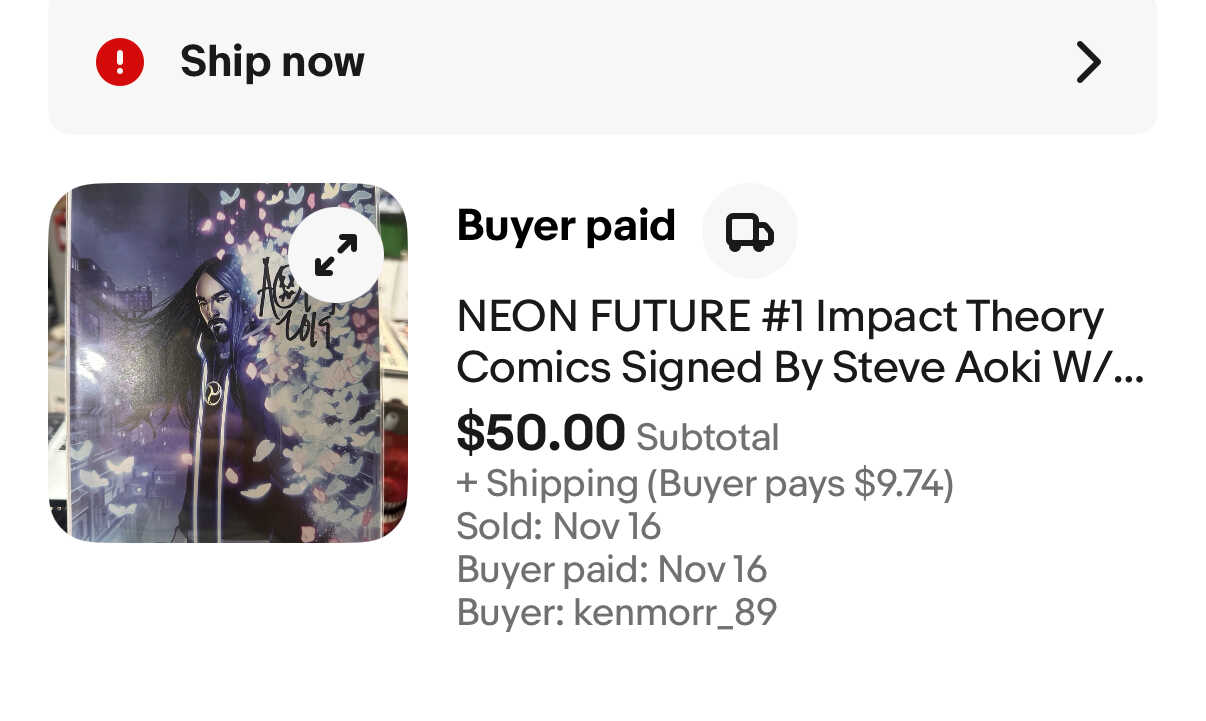The height and width of the screenshot is (721, 1206).
Task: Select the Buyer paid status heading
Action: coord(566,226)
